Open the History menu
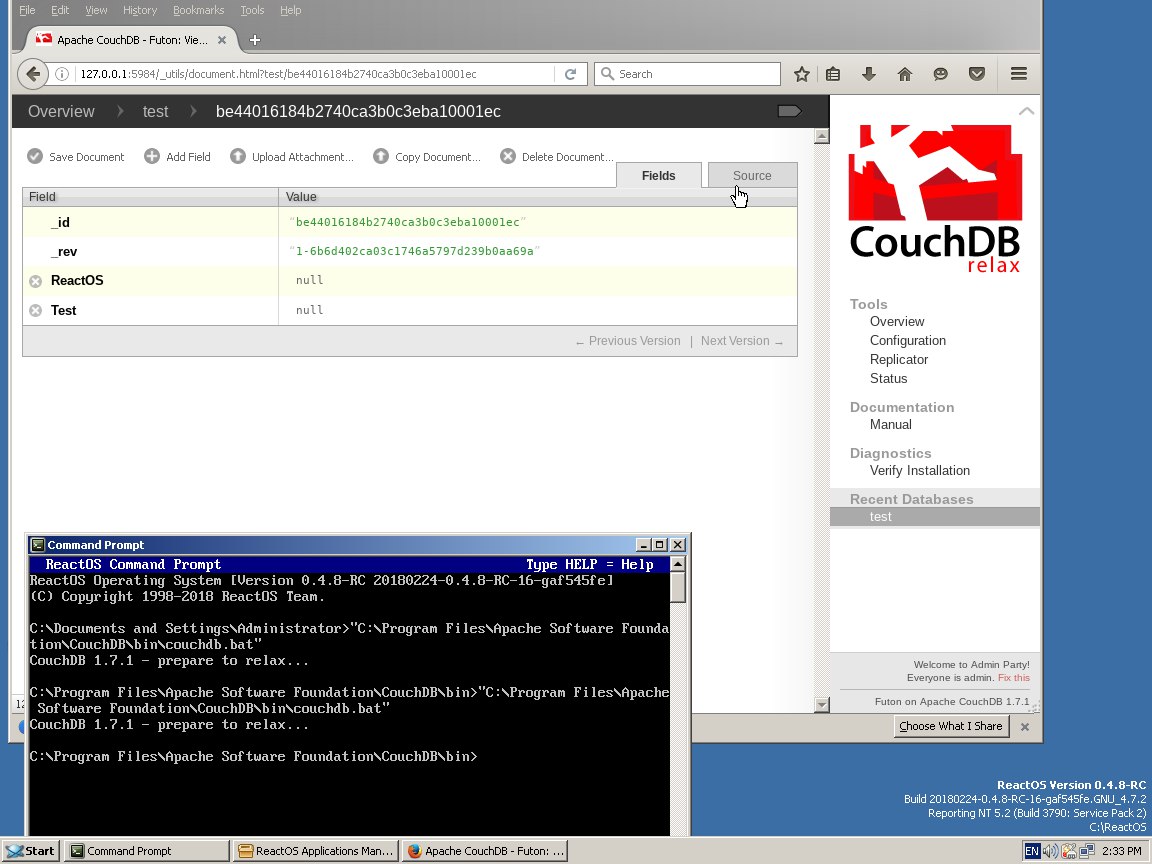 click(x=140, y=10)
